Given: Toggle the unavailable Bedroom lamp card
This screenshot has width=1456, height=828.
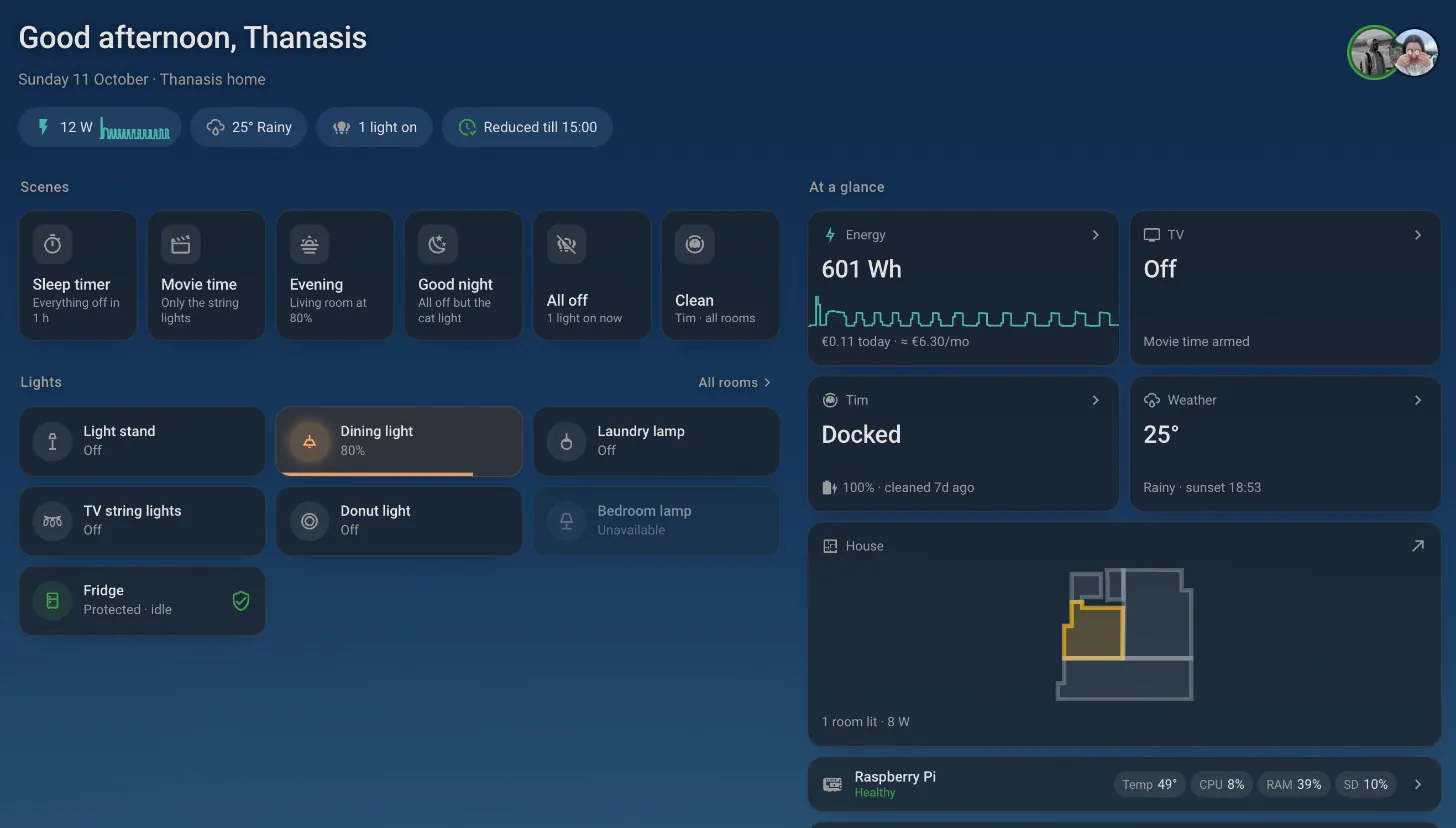Looking at the screenshot, I should tap(656, 521).
